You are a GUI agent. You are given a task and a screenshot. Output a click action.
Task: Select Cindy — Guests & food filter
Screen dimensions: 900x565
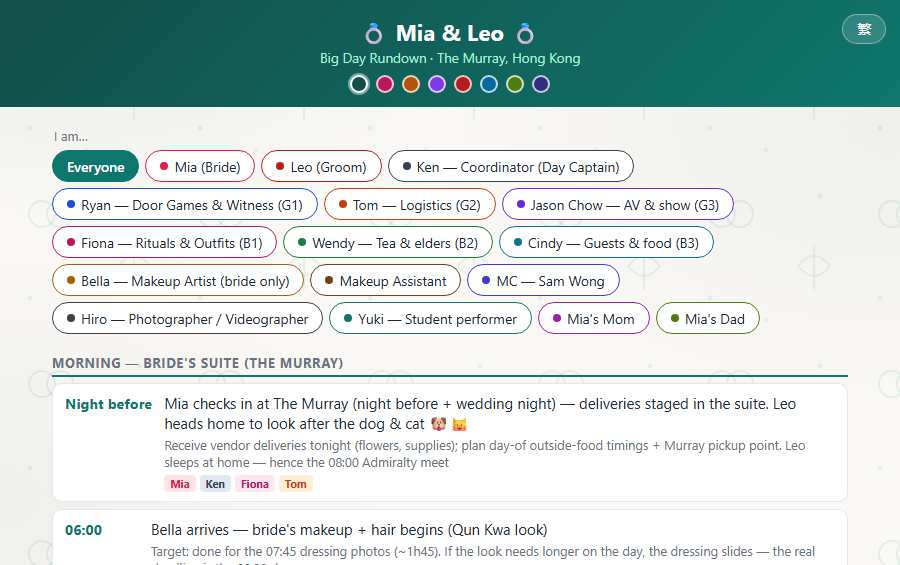(x=606, y=242)
